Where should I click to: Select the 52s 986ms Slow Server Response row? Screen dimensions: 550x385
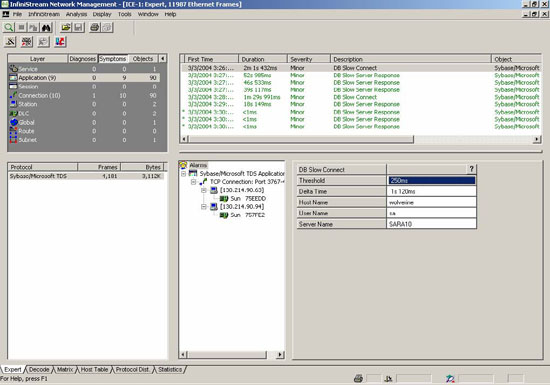coord(361,75)
